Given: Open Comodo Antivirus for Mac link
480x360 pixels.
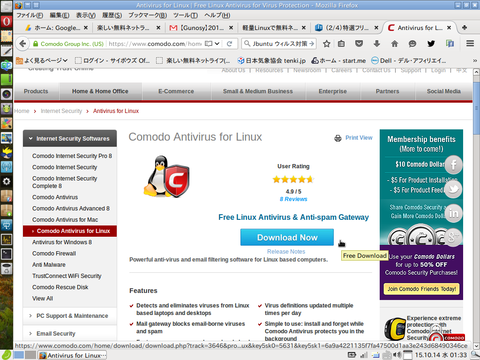Looking at the screenshot, I should [65, 220].
